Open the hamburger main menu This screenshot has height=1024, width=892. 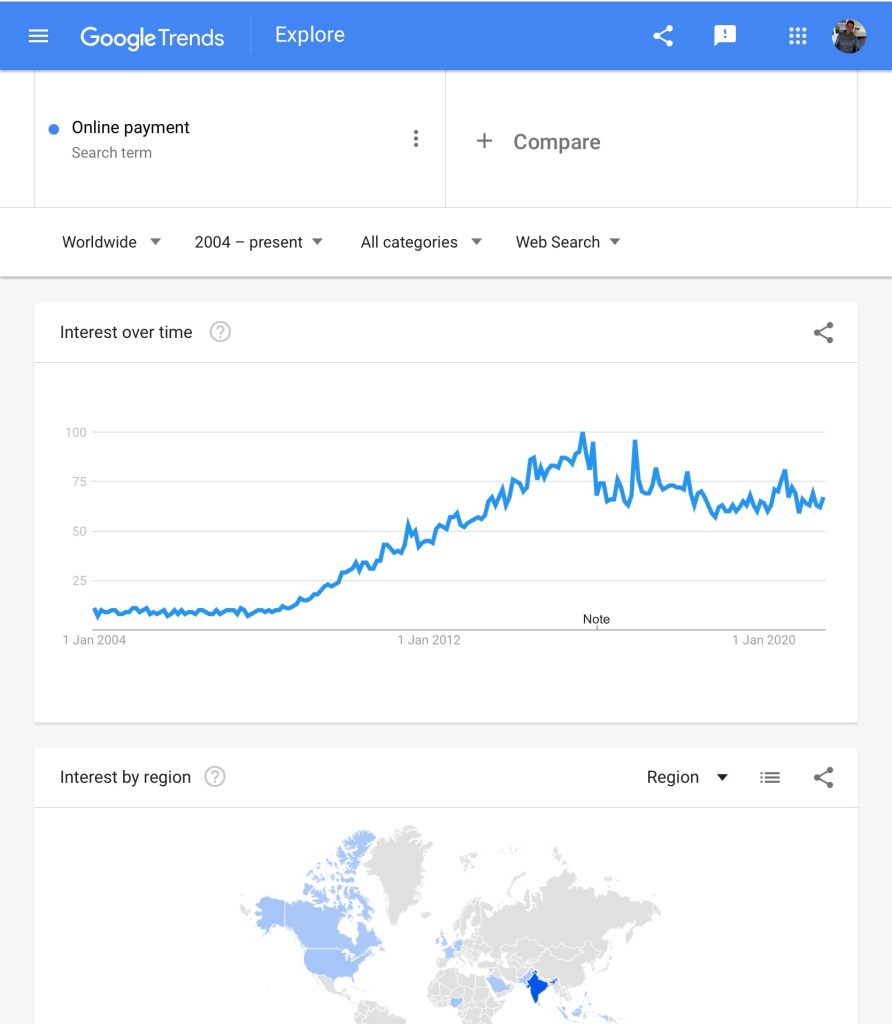coord(39,36)
